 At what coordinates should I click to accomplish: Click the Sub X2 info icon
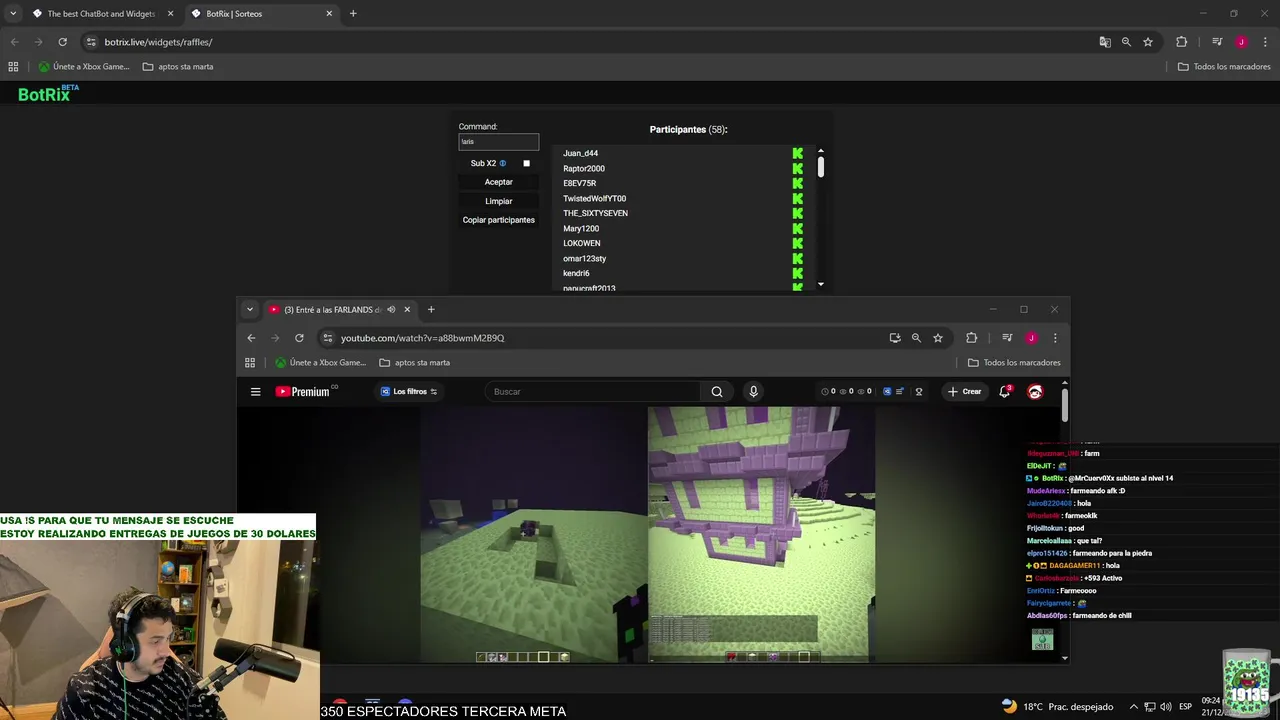[503, 163]
